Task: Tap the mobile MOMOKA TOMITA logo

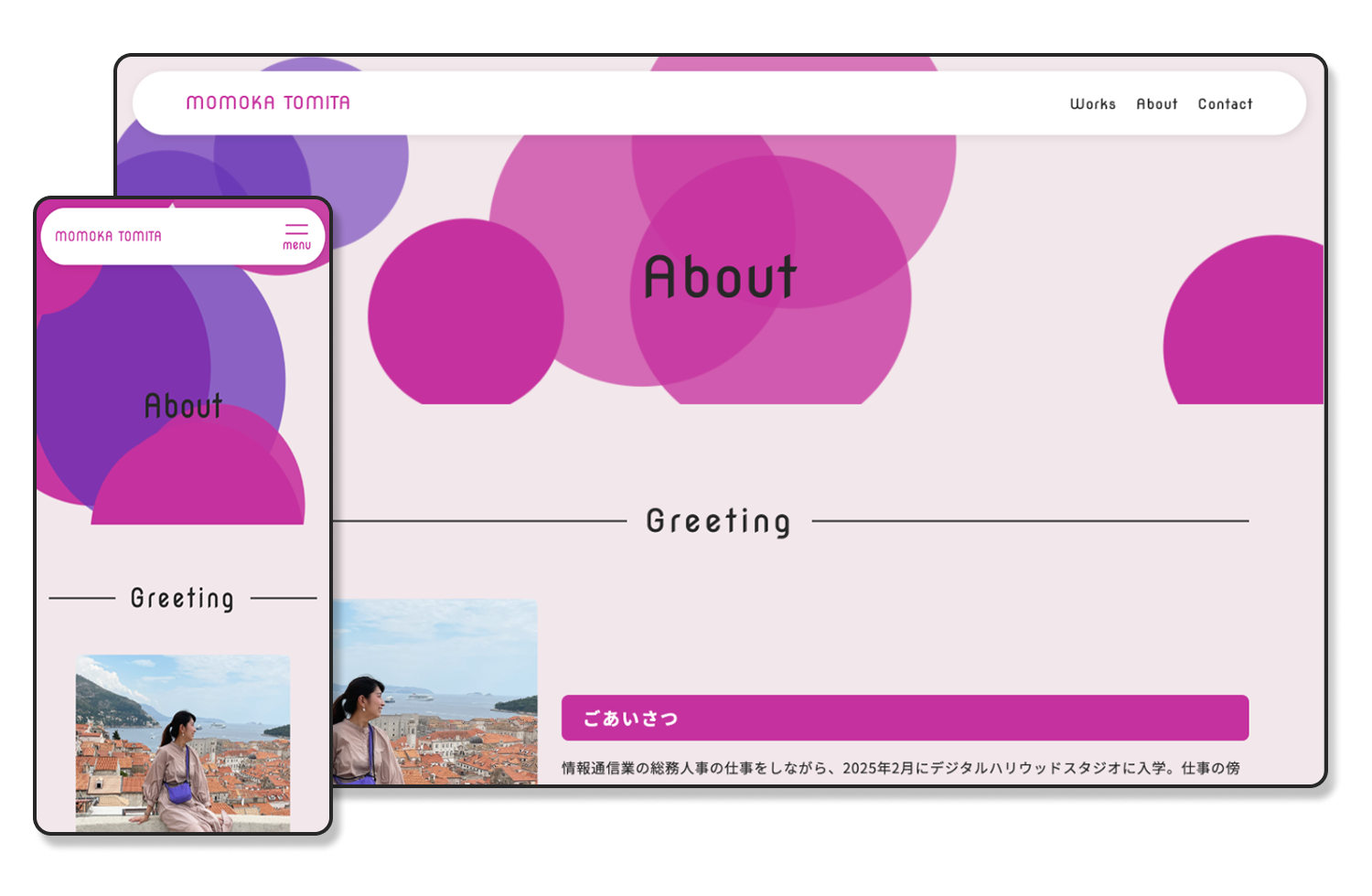Action: click(x=108, y=236)
